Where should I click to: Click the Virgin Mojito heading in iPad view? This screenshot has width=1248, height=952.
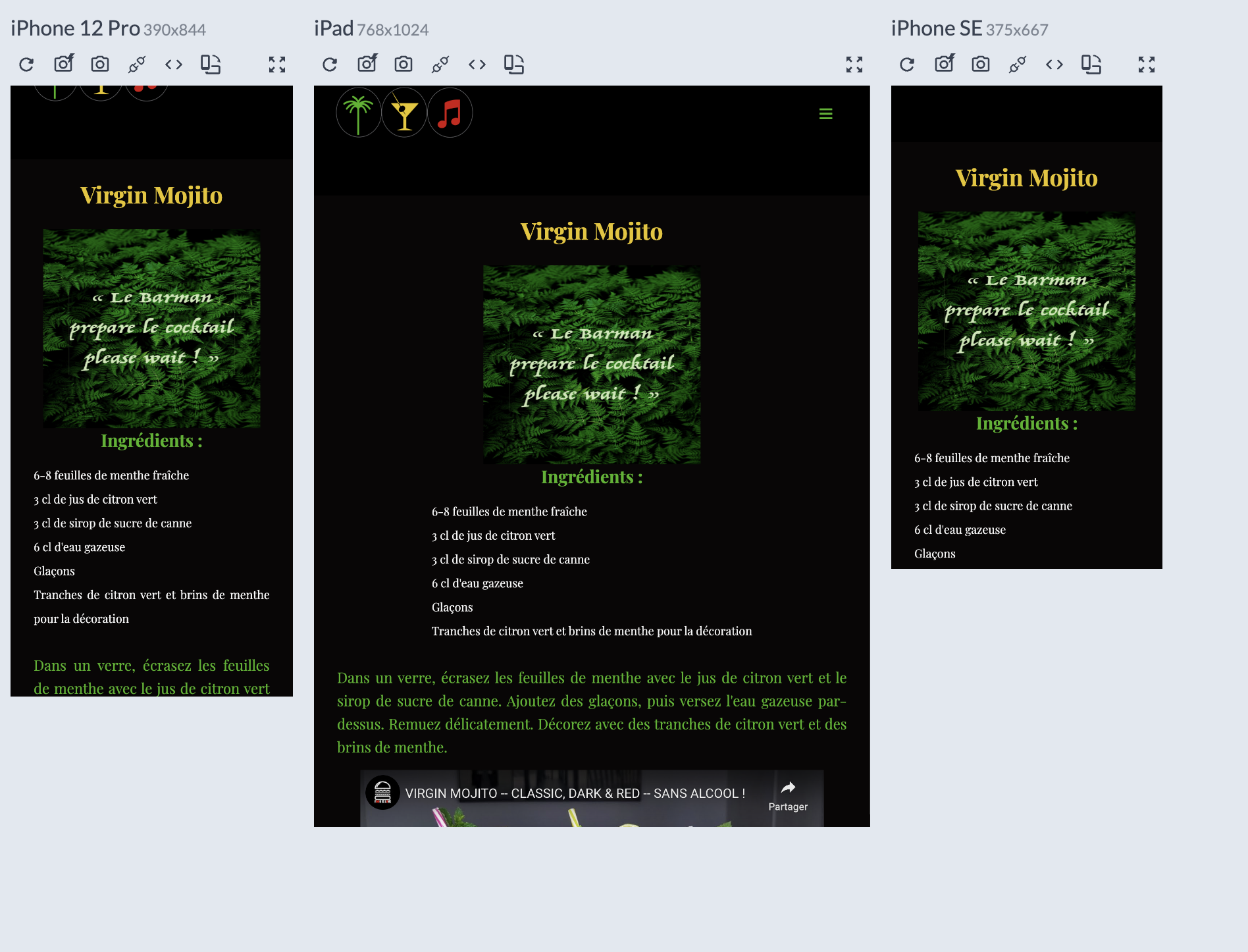[592, 232]
